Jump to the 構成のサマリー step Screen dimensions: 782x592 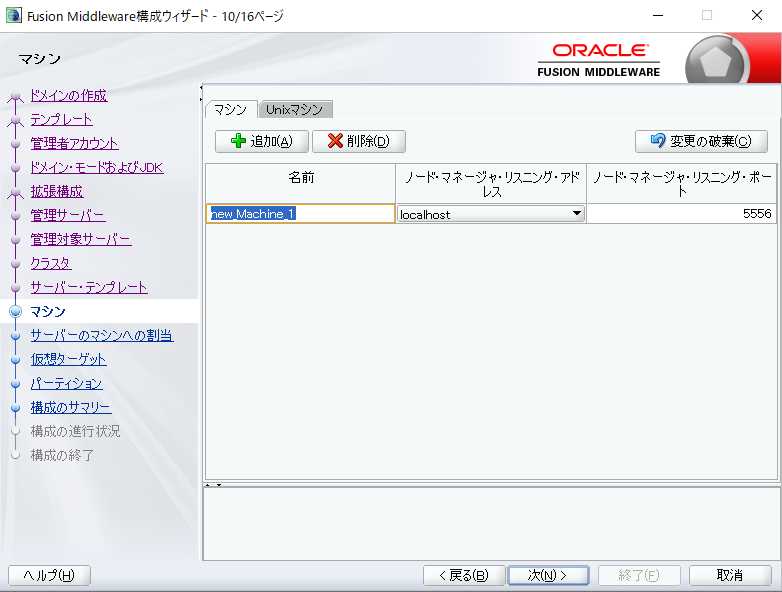tap(70, 407)
